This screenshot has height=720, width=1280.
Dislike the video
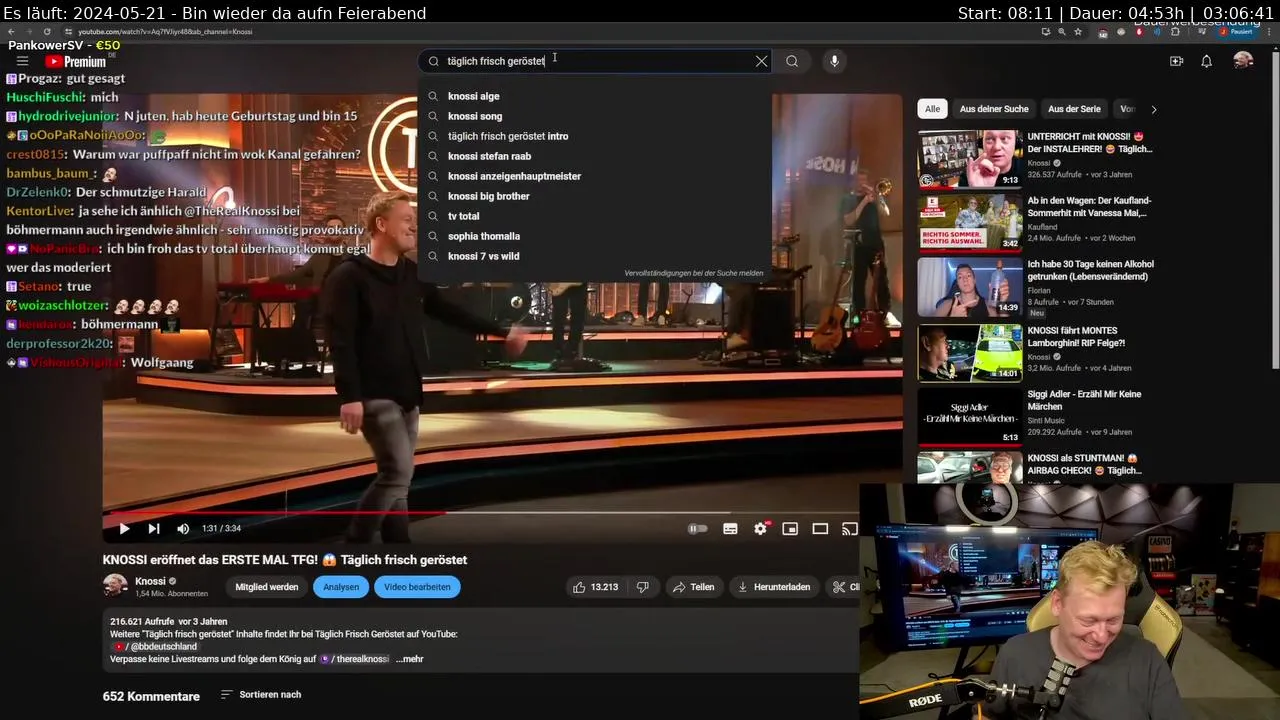643,587
